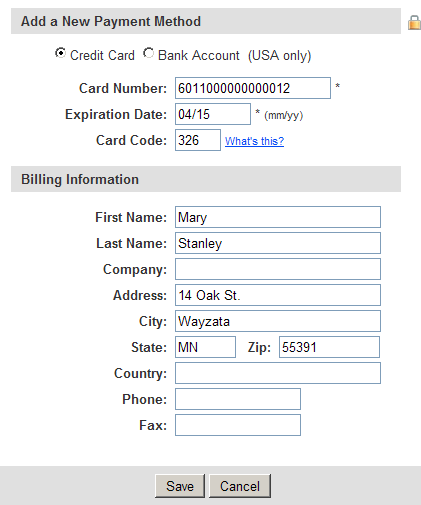
Task: Click the City field containing Wayzata
Action: 278,321
